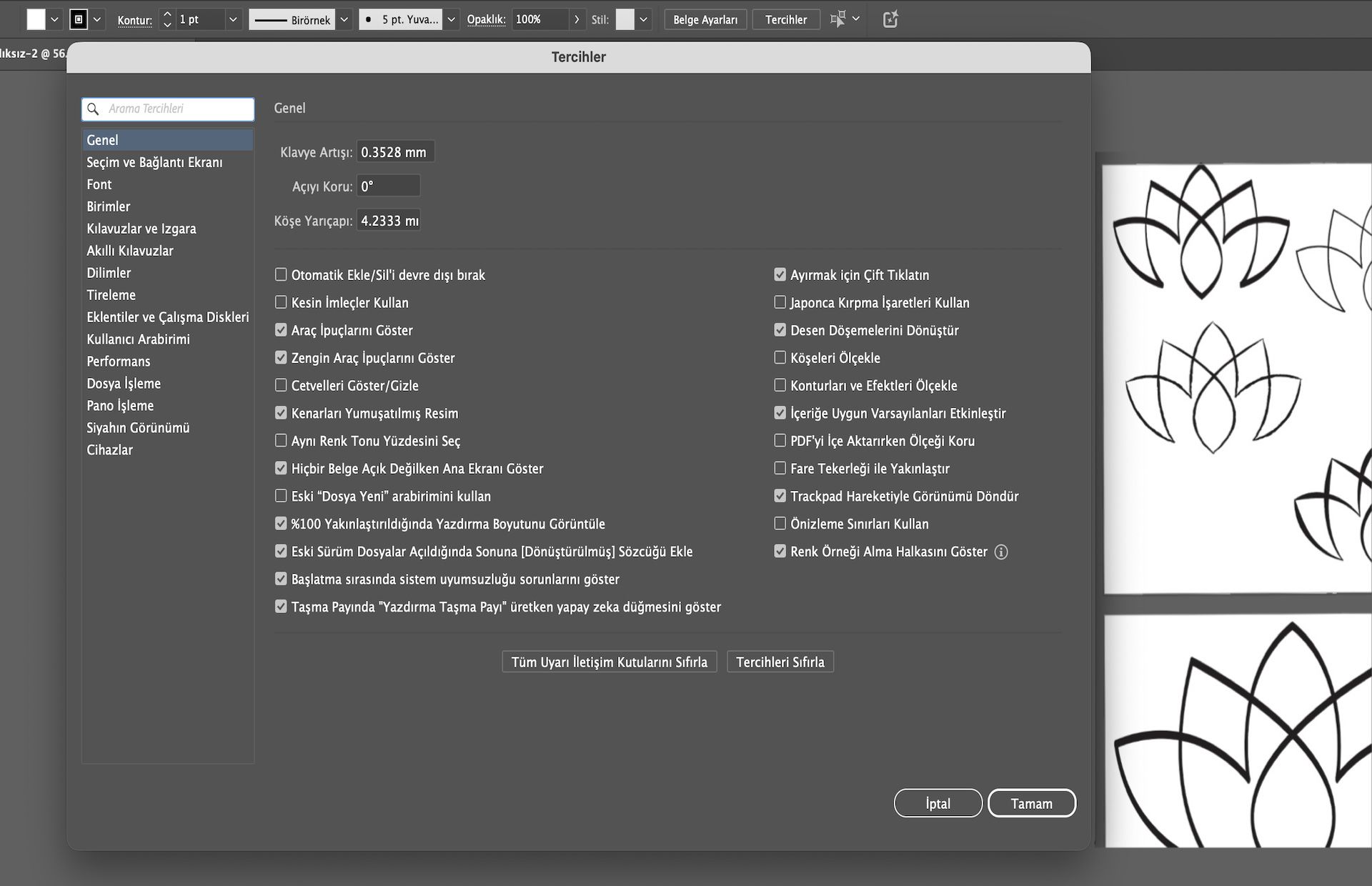
Task: Open the Opaklık slider arrow
Action: 577,19
